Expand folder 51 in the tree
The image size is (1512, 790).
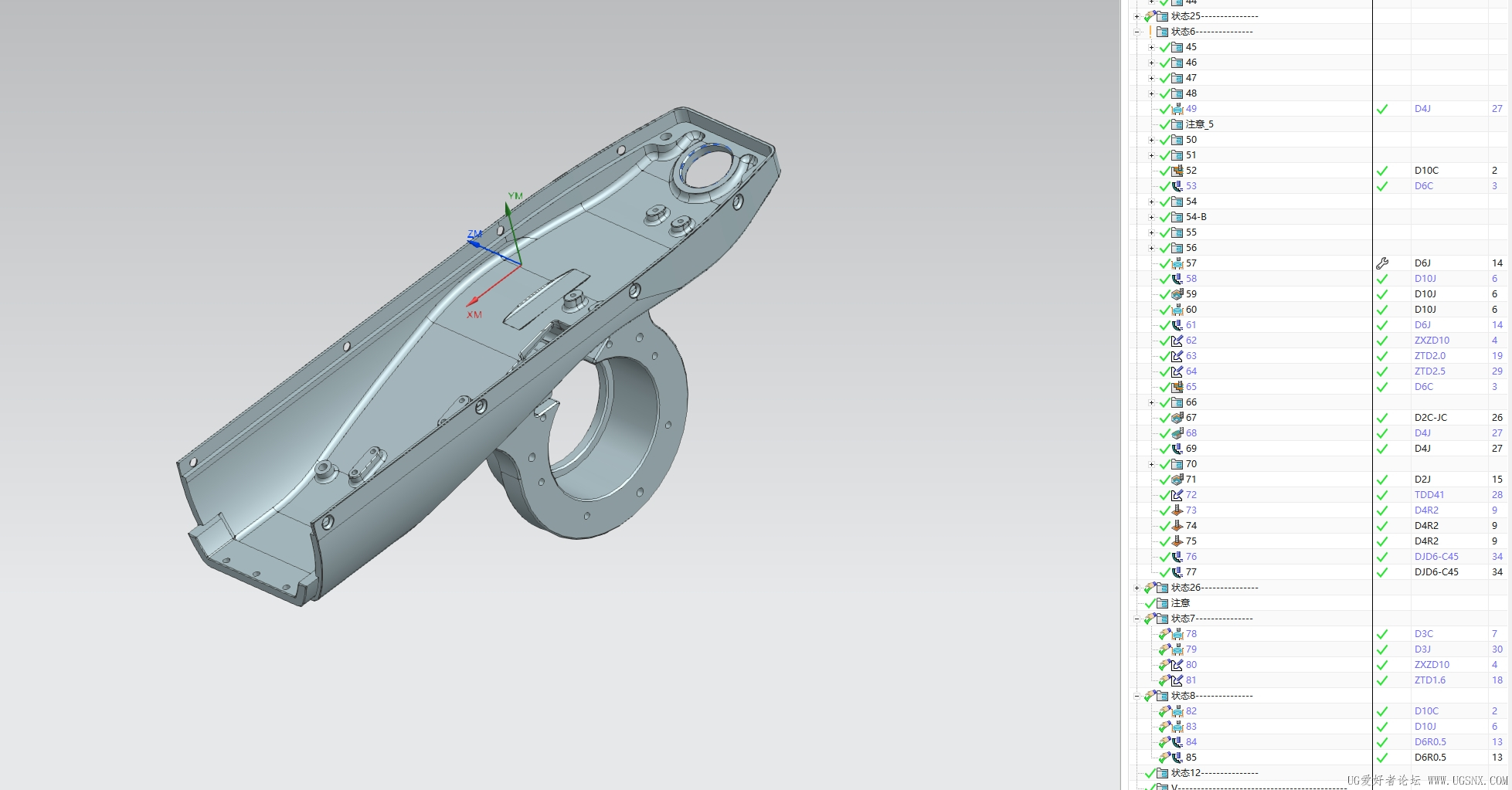[x=1151, y=155]
